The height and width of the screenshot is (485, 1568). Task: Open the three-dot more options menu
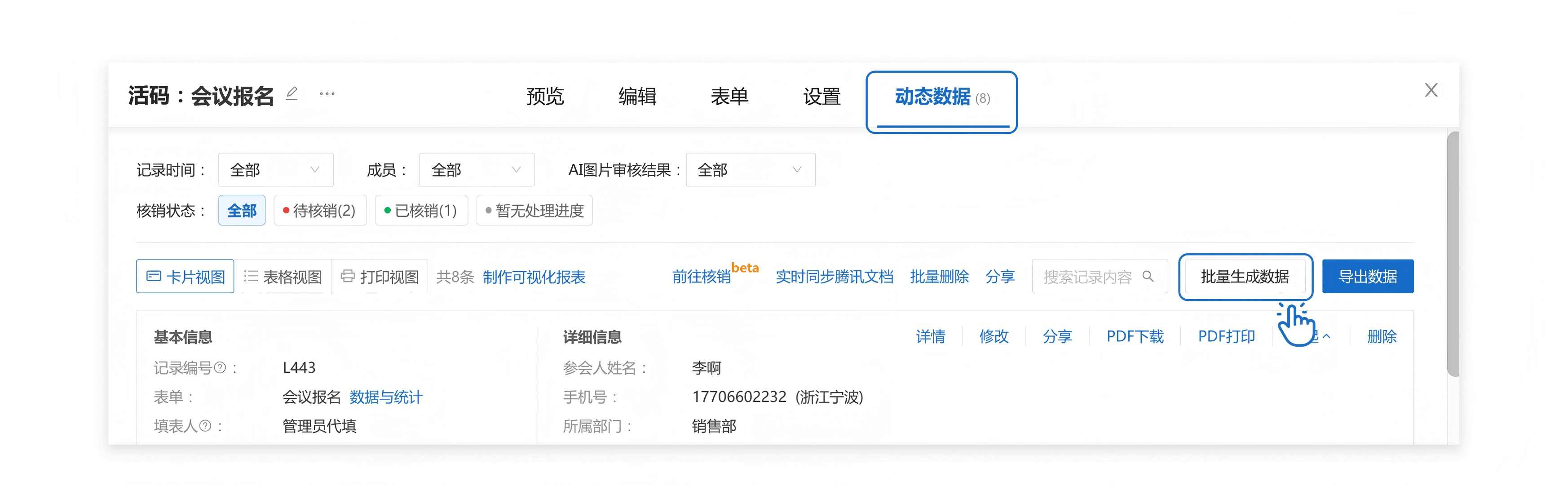pyautogui.click(x=327, y=94)
